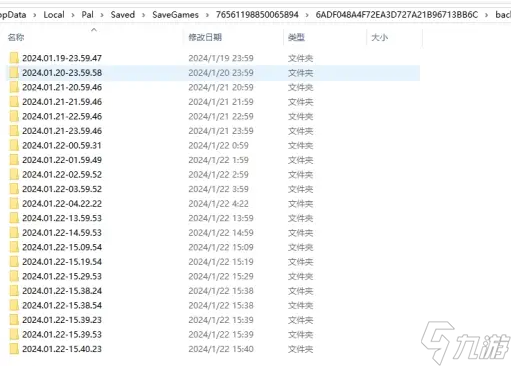Viewport: 511px width, 366px height.
Task: Navigate to Pal in the address bar
Action: coord(87,15)
